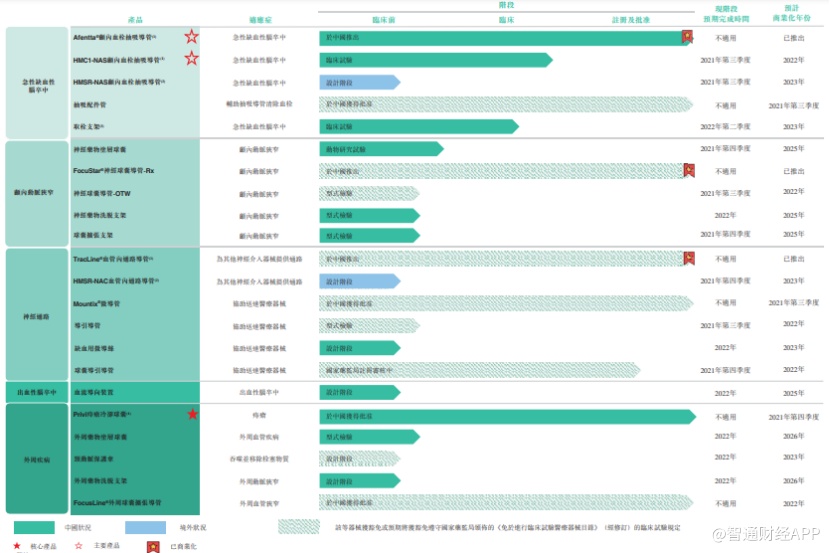Image resolution: width=830 pixels, height=553 pixels.
Task: Select the HMC1-NAS product name
Action: 119,60
